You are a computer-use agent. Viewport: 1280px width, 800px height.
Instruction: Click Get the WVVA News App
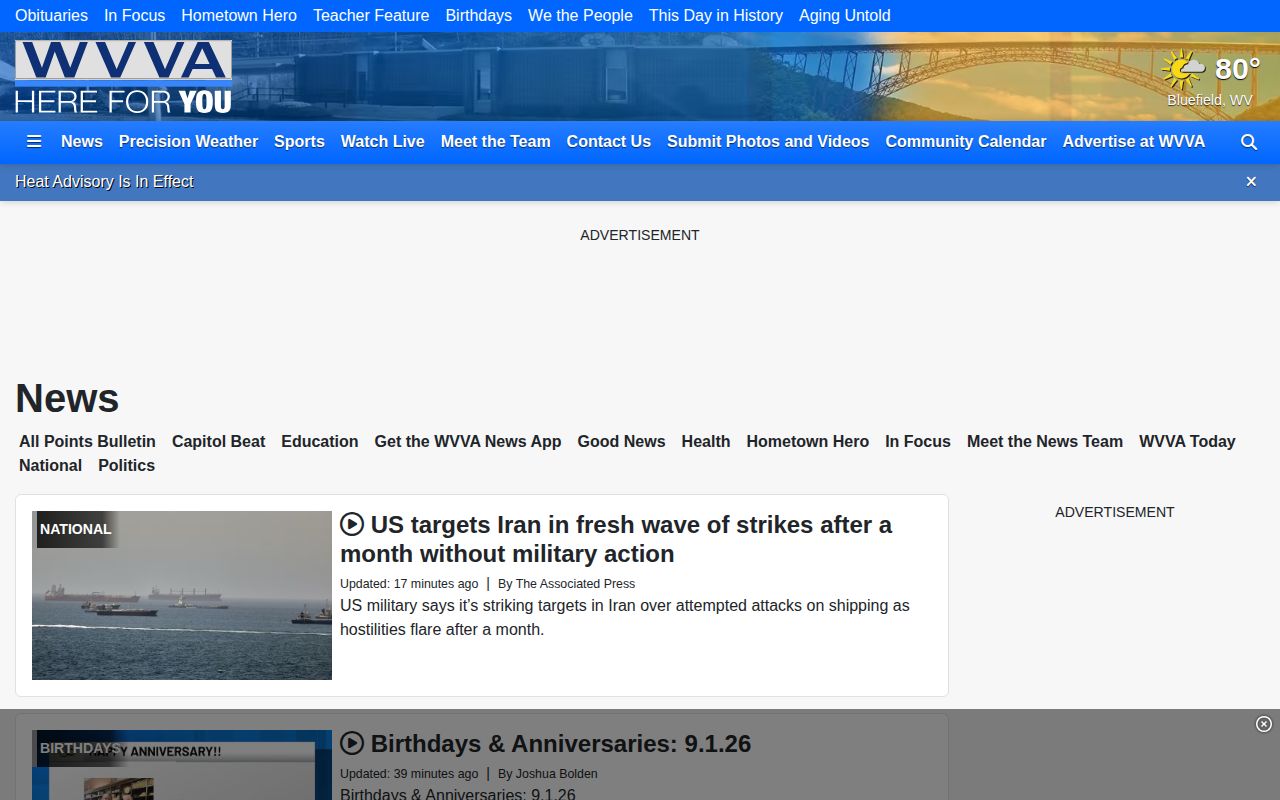pyautogui.click(x=468, y=441)
